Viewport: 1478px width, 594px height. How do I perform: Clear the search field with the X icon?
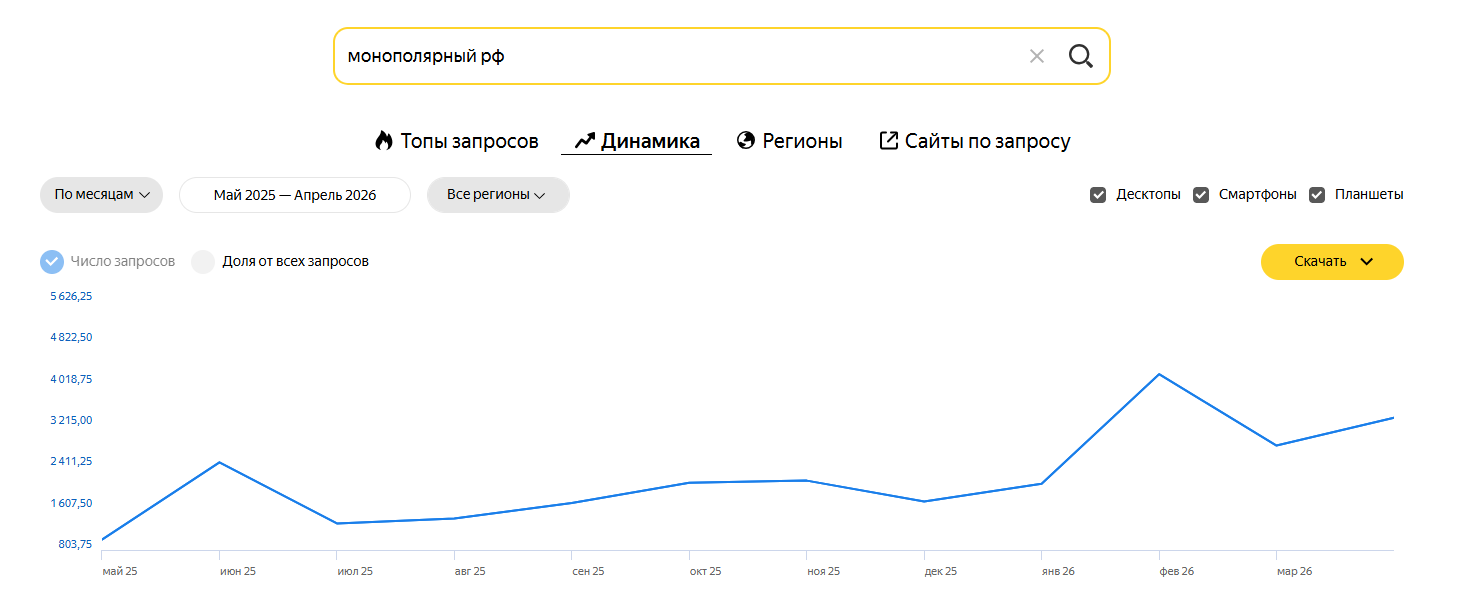point(1037,56)
